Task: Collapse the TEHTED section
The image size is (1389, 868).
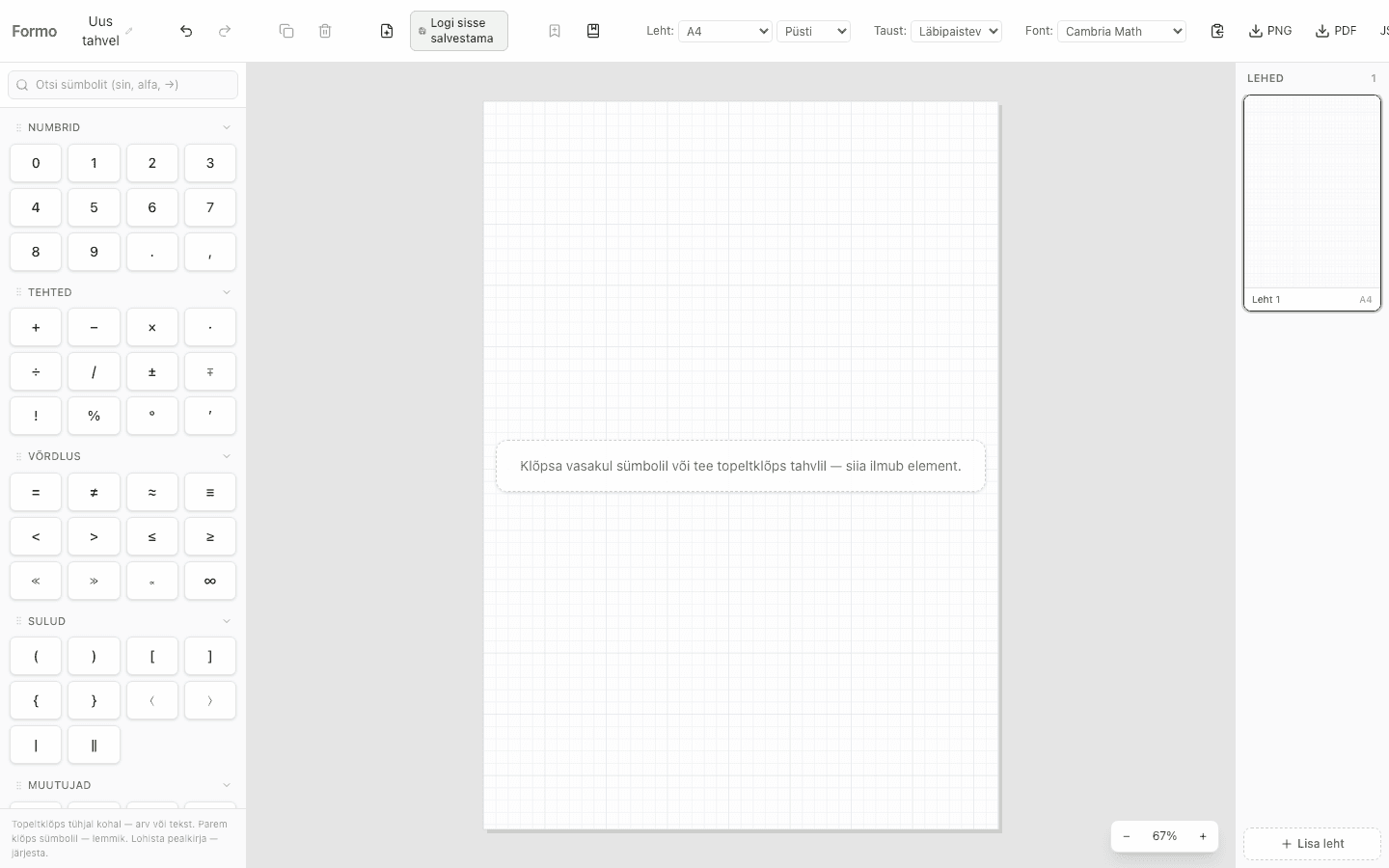Action: tap(227, 292)
